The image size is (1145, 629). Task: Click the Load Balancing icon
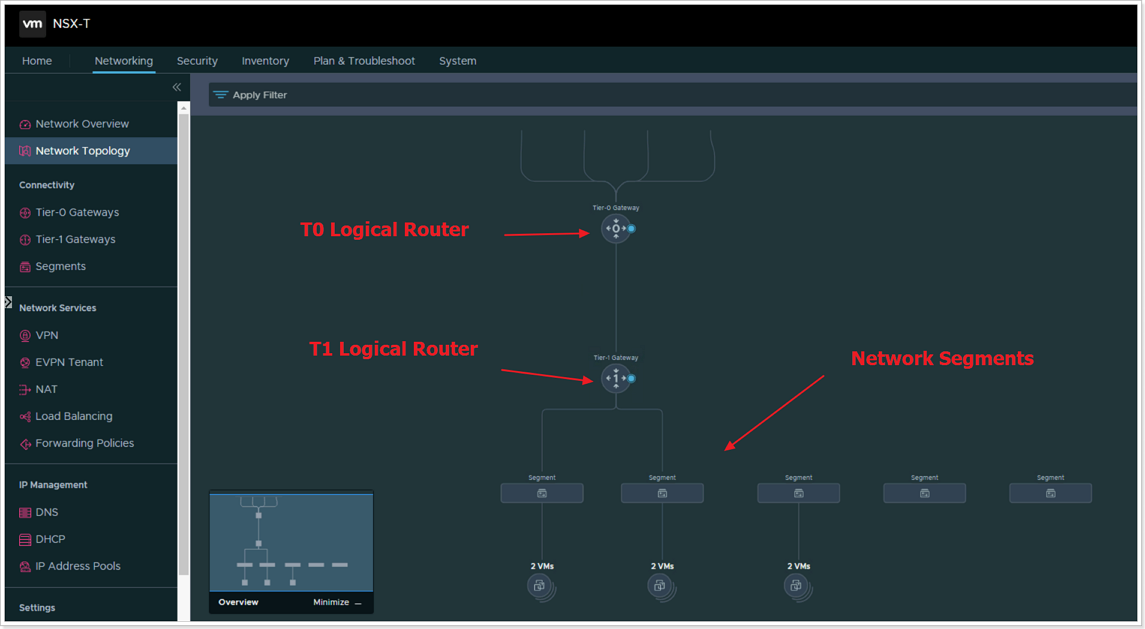pos(25,416)
